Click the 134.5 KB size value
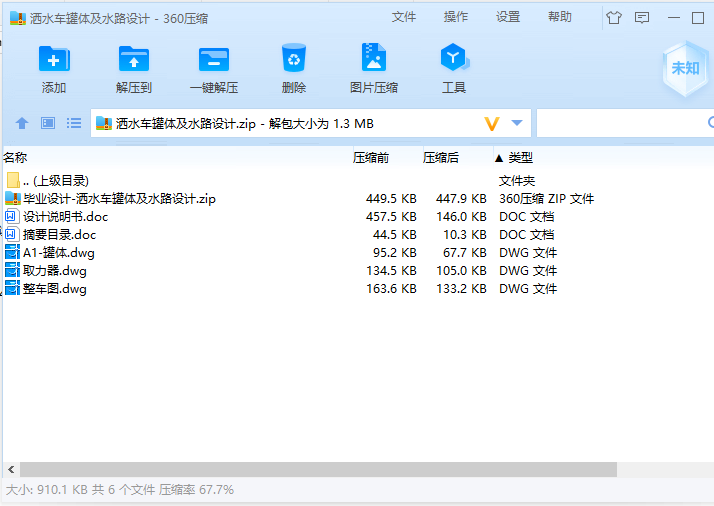Image resolution: width=714 pixels, height=506 pixels. 391,271
